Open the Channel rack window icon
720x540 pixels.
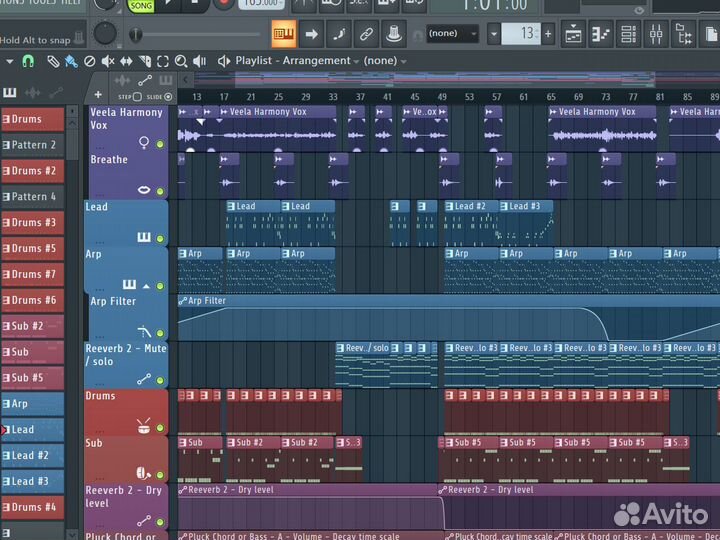point(628,34)
